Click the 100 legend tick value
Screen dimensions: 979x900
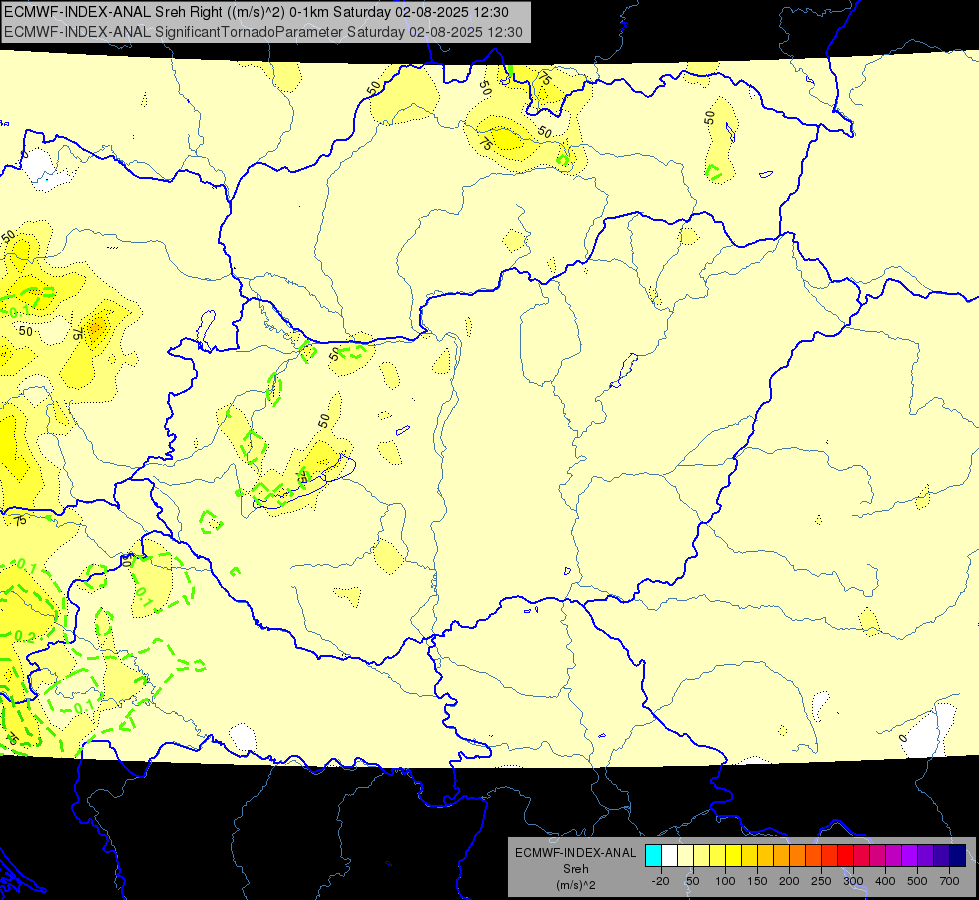(x=726, y=881)
